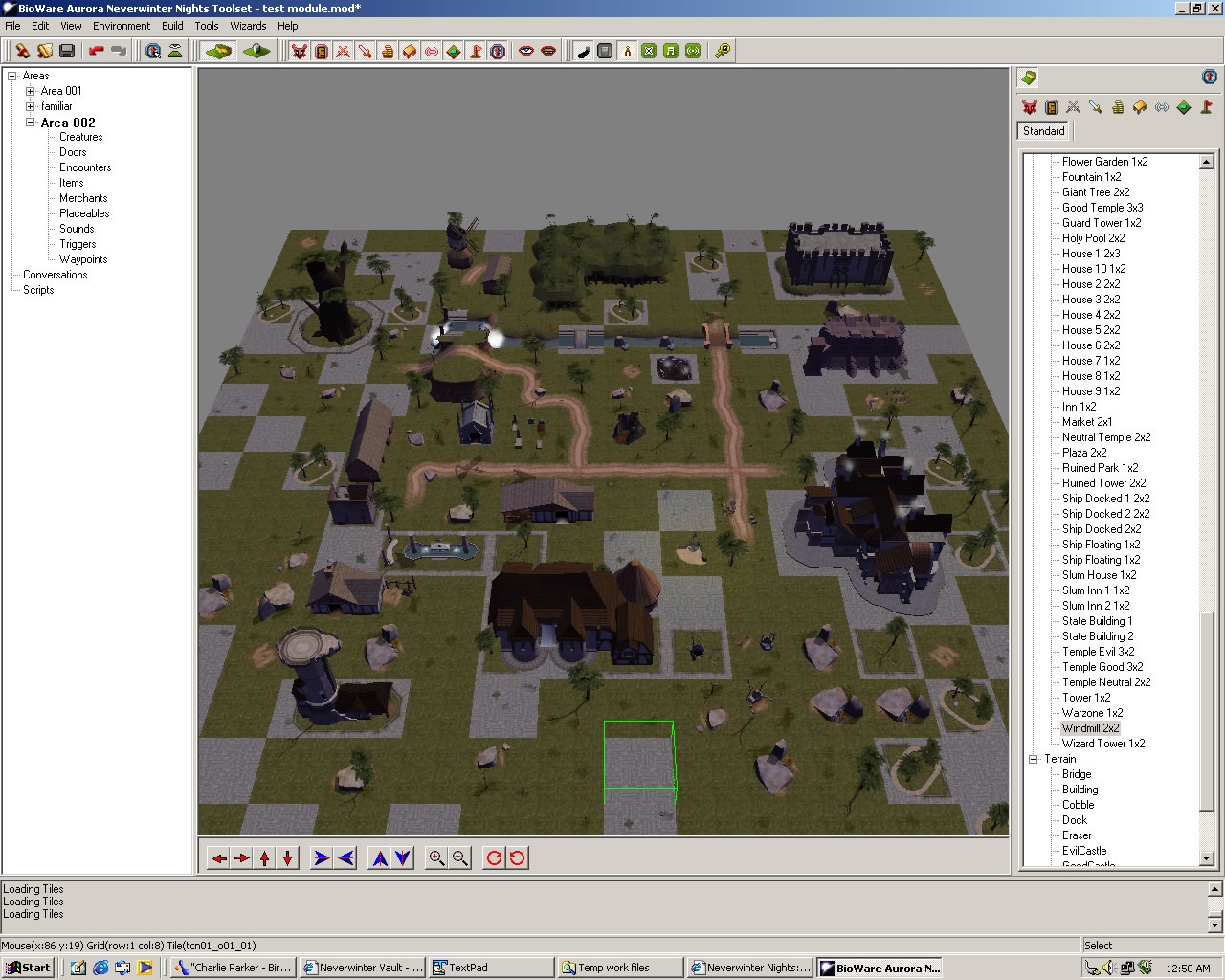1225x980 pixels.
Task: Open the Wizards menu
Action: click(248, 26)
